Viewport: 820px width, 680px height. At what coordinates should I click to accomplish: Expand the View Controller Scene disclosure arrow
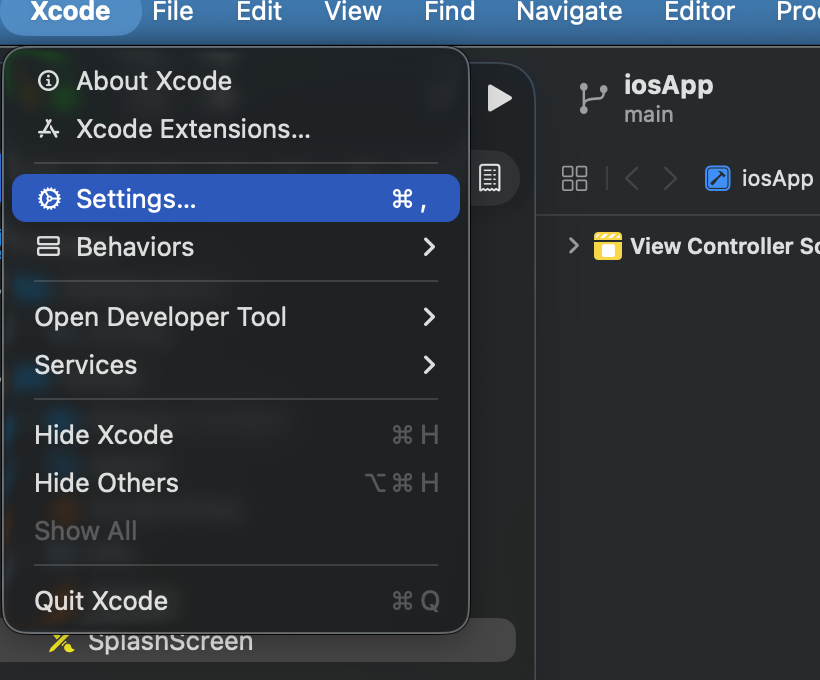[573, 246]
